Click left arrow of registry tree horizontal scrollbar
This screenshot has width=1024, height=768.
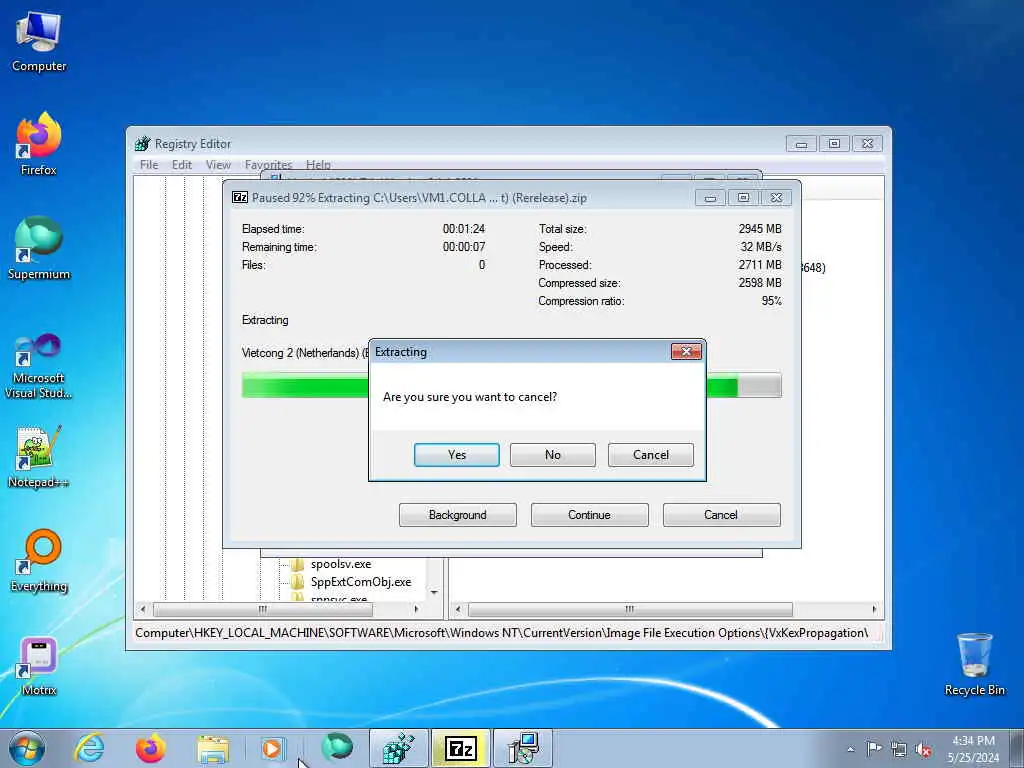[x=143, y=609]
